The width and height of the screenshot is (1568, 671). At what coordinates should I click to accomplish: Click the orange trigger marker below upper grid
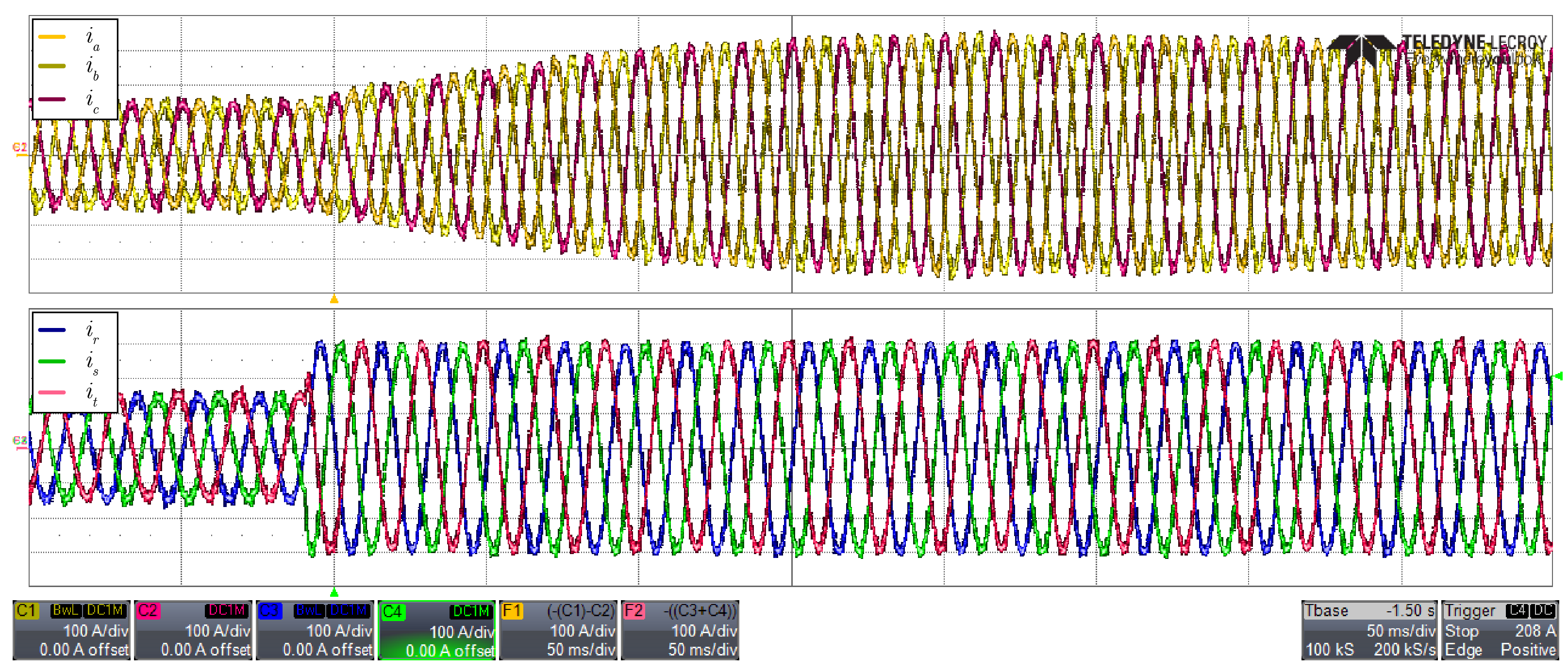coord(334,299)
